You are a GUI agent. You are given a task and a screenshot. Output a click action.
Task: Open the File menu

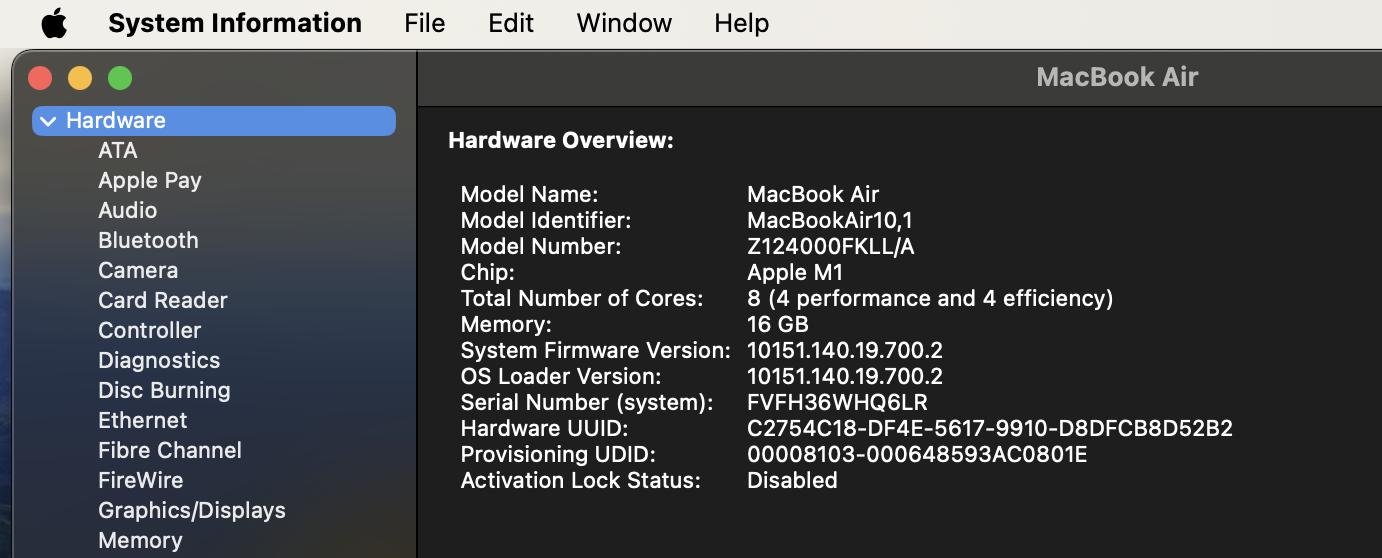tap(424, 23)
